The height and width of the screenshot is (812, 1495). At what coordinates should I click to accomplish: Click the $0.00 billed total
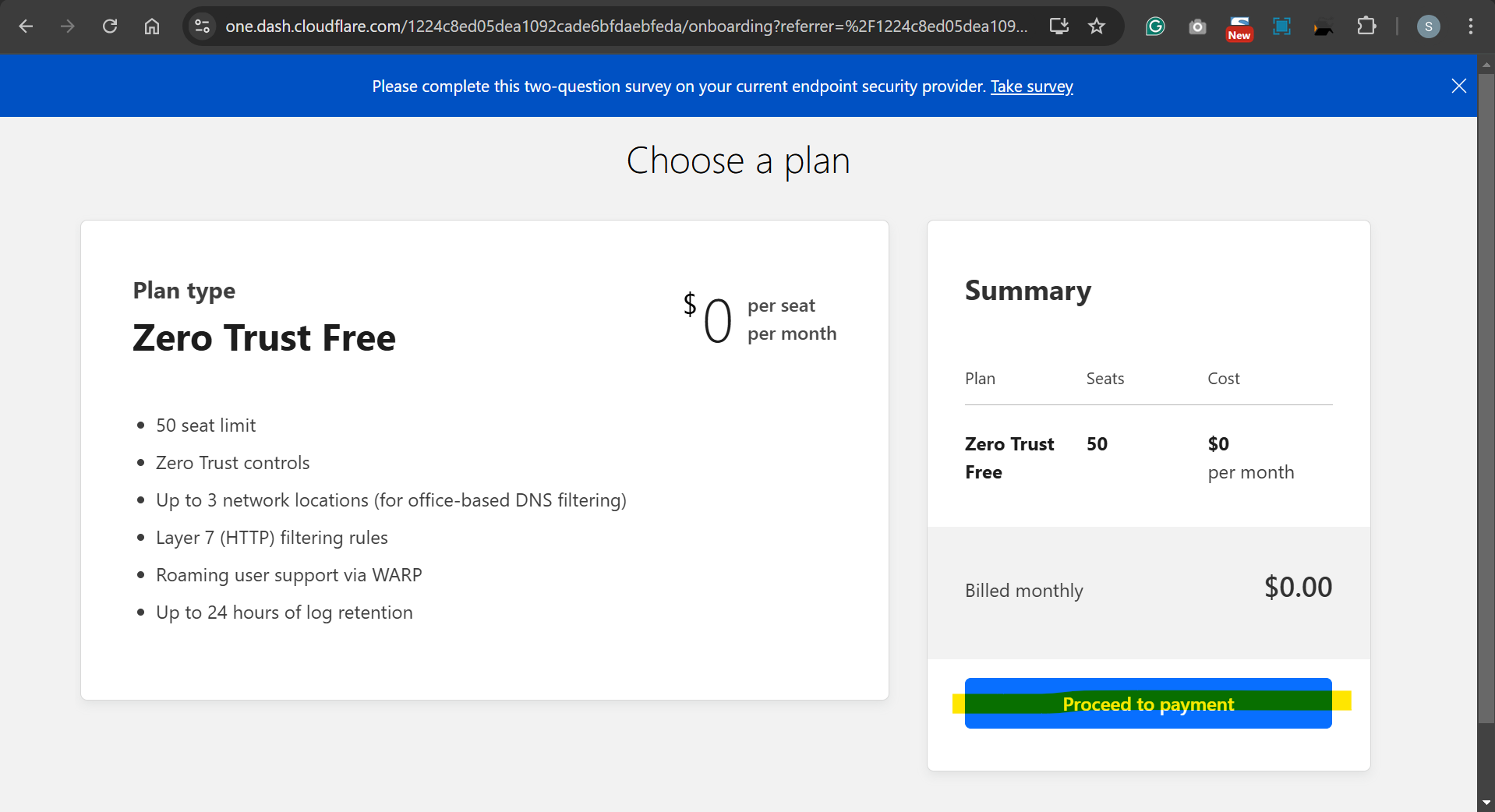[1299, 587]
